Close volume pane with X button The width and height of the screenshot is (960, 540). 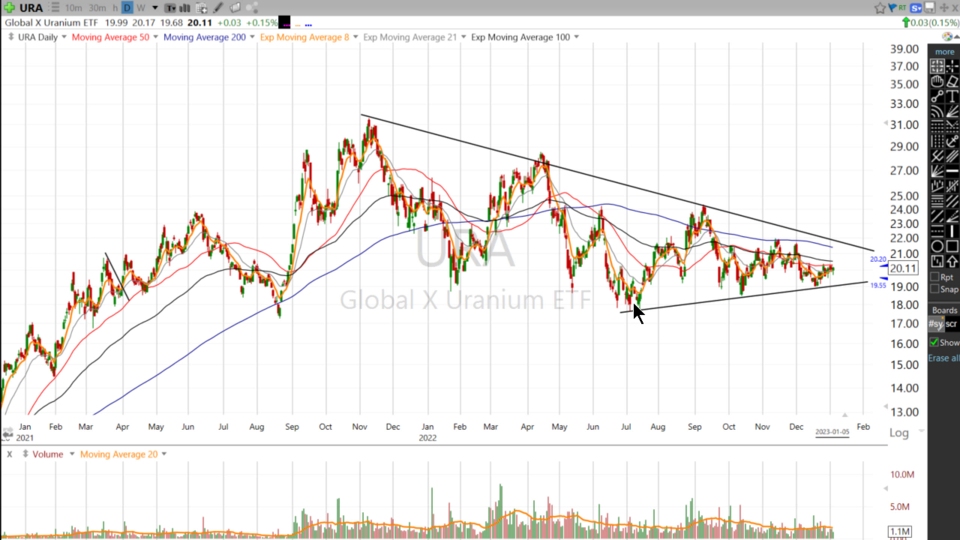click(9, 454)
